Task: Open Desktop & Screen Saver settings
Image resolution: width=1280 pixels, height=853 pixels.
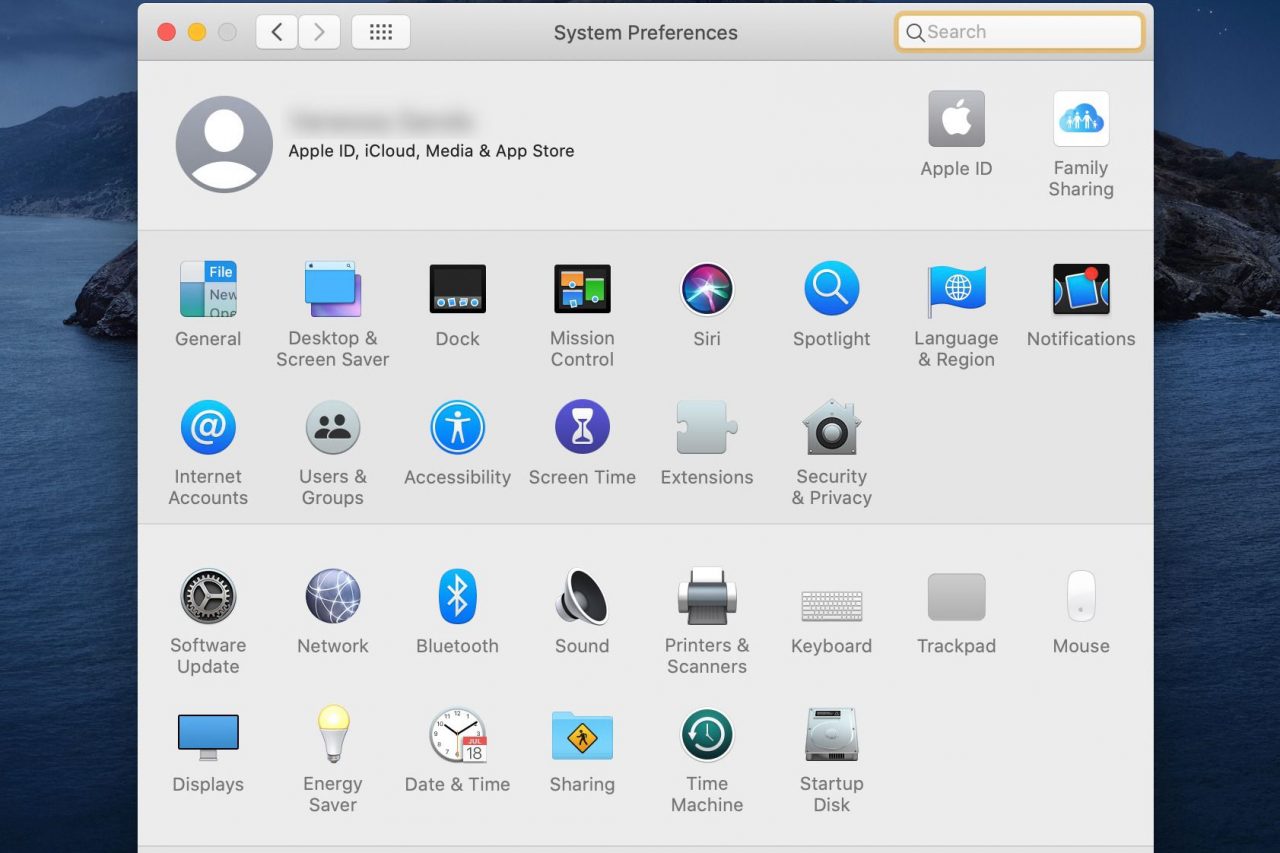Action: [x=332, y=290]
